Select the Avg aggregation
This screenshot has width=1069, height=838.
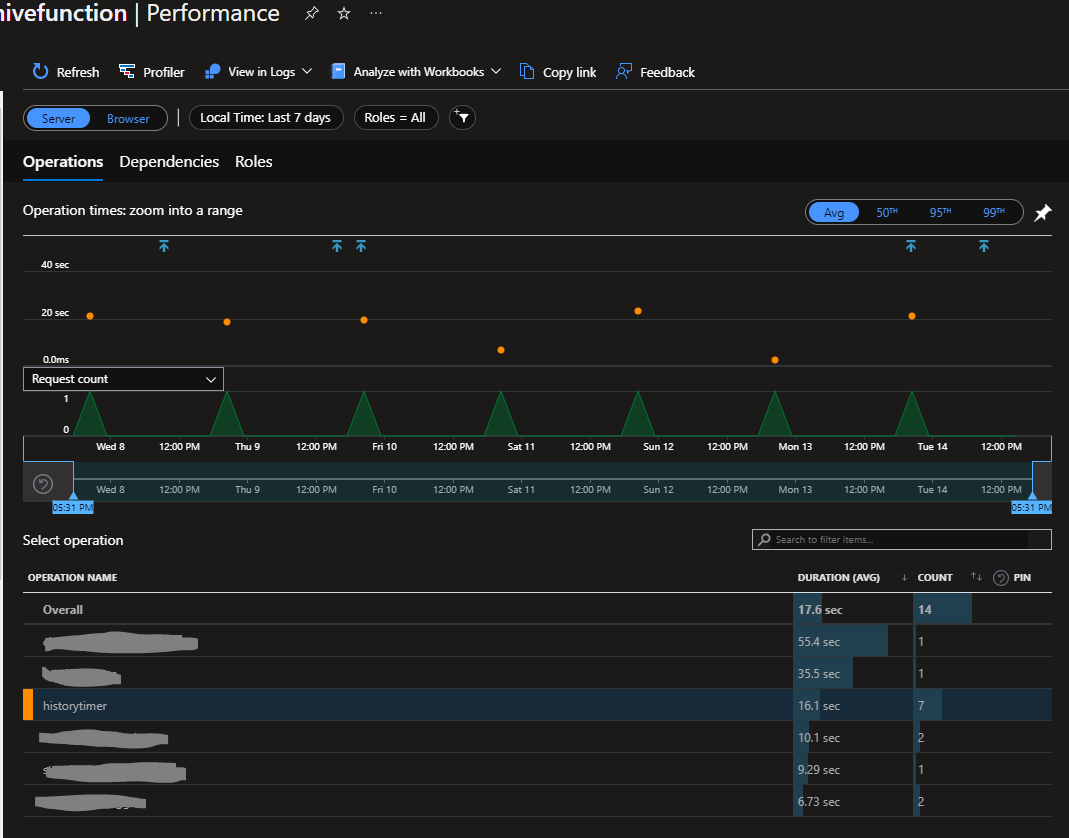click(833, 213)
